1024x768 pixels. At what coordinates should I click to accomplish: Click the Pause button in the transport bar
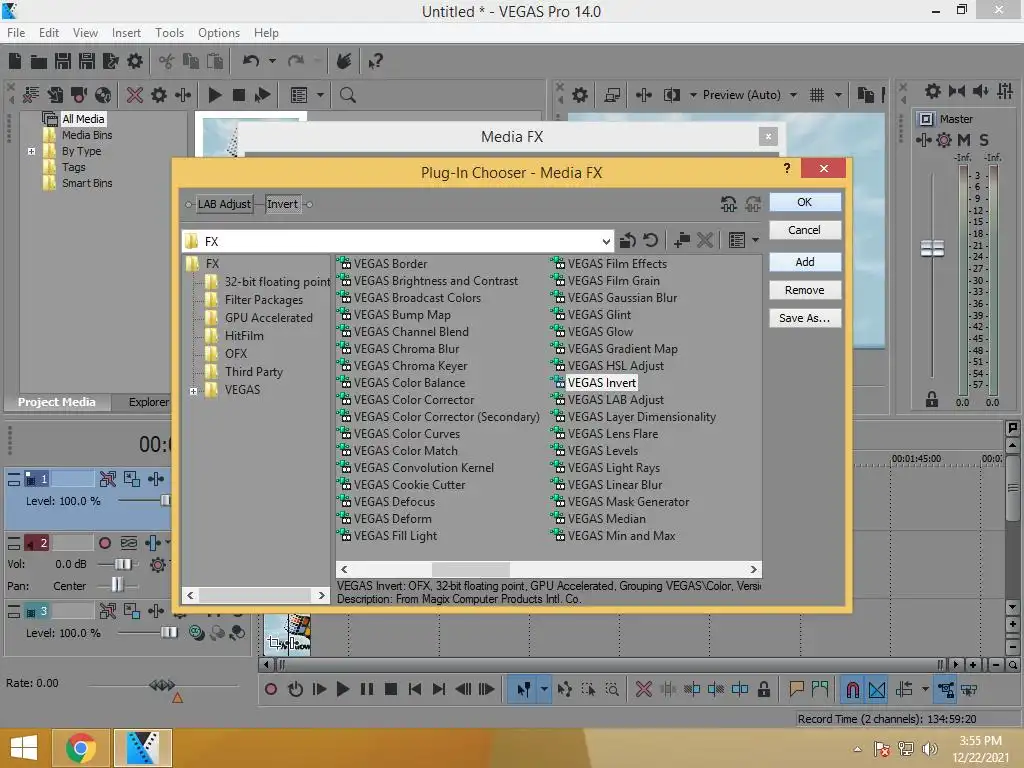(366, 689)
